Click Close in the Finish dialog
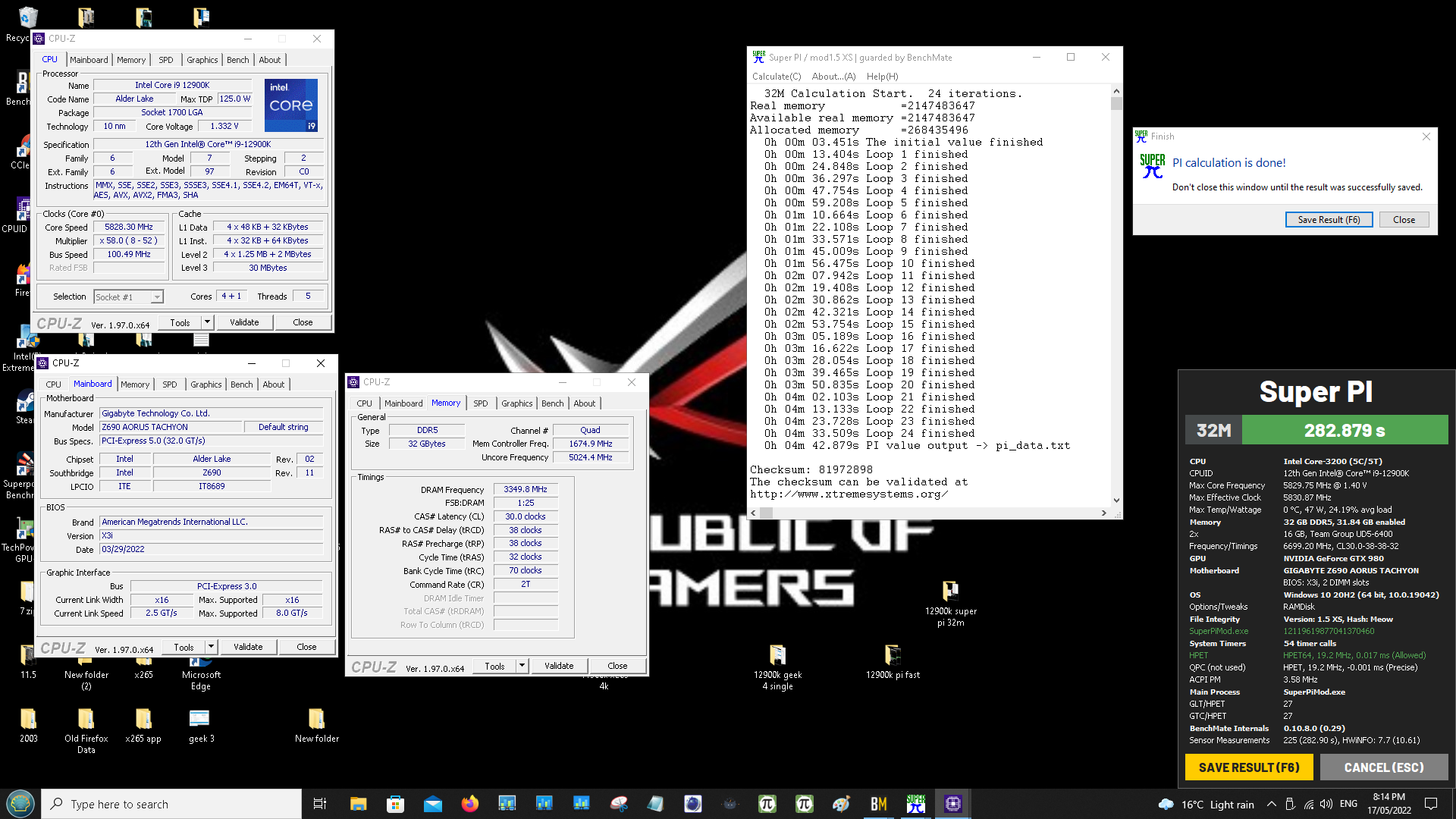The height and width of the screenshot is (819, 1456). click(1404, 220)
